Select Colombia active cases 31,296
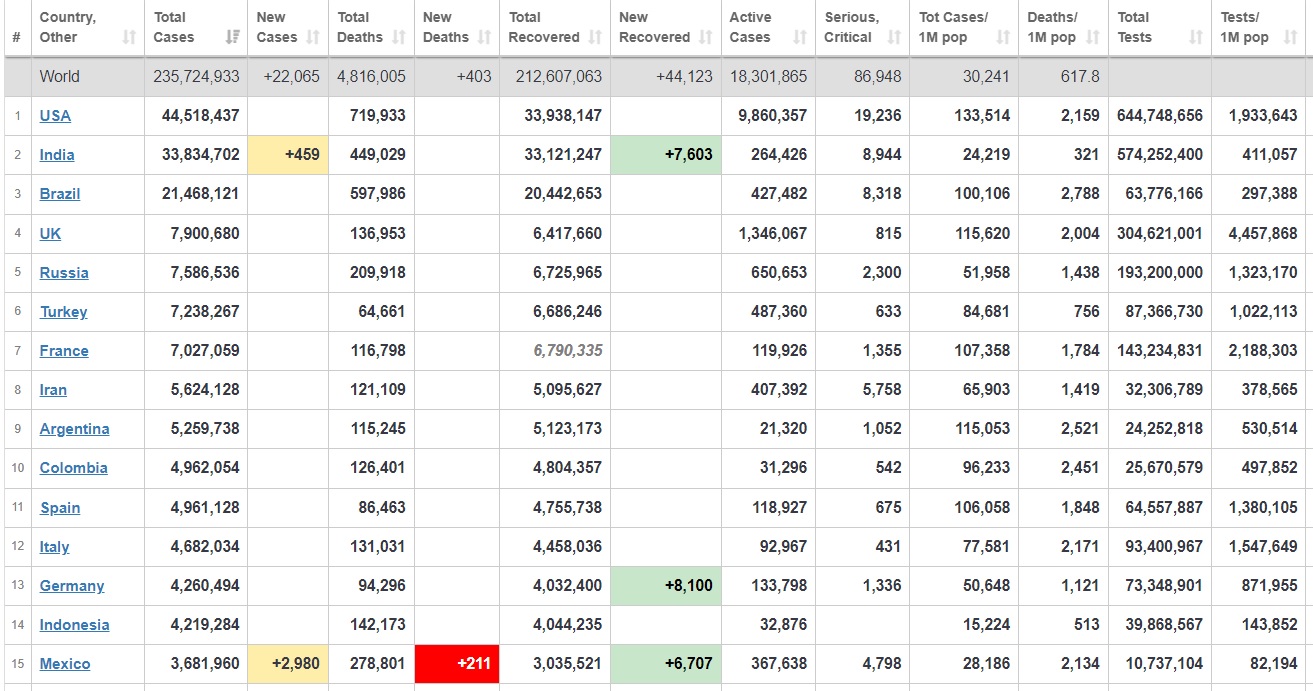The height and width of the screenshot is (691, 1313). (781, 467)
